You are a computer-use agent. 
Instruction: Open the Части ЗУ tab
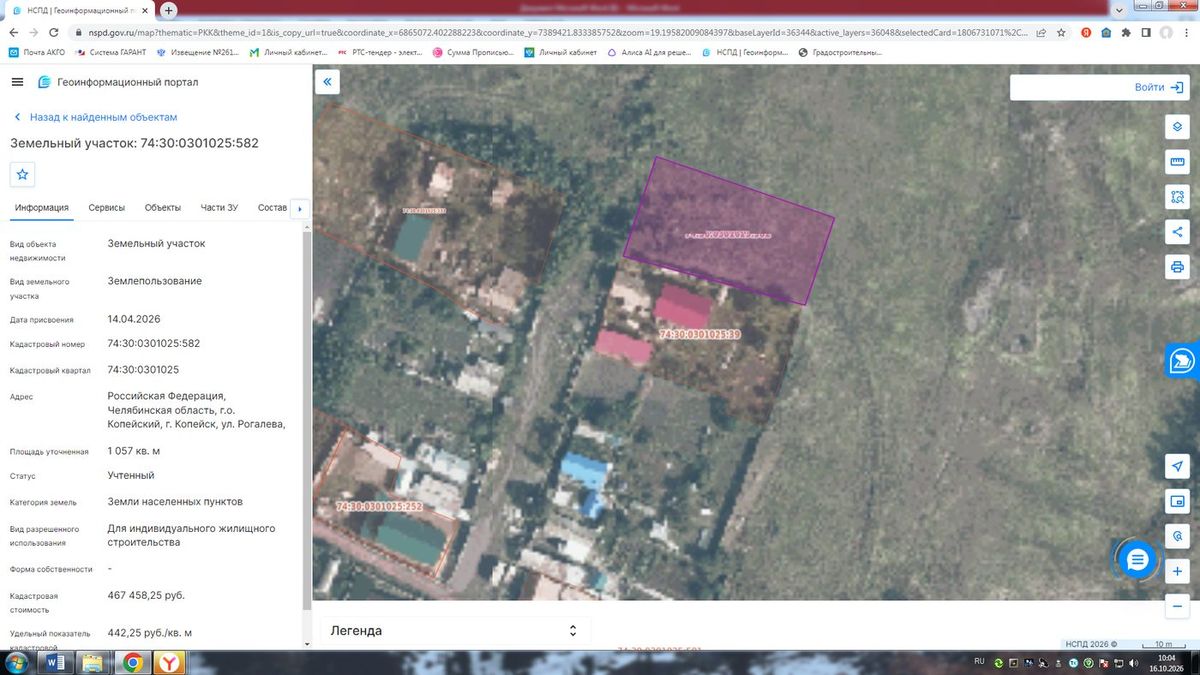(219, 208)
